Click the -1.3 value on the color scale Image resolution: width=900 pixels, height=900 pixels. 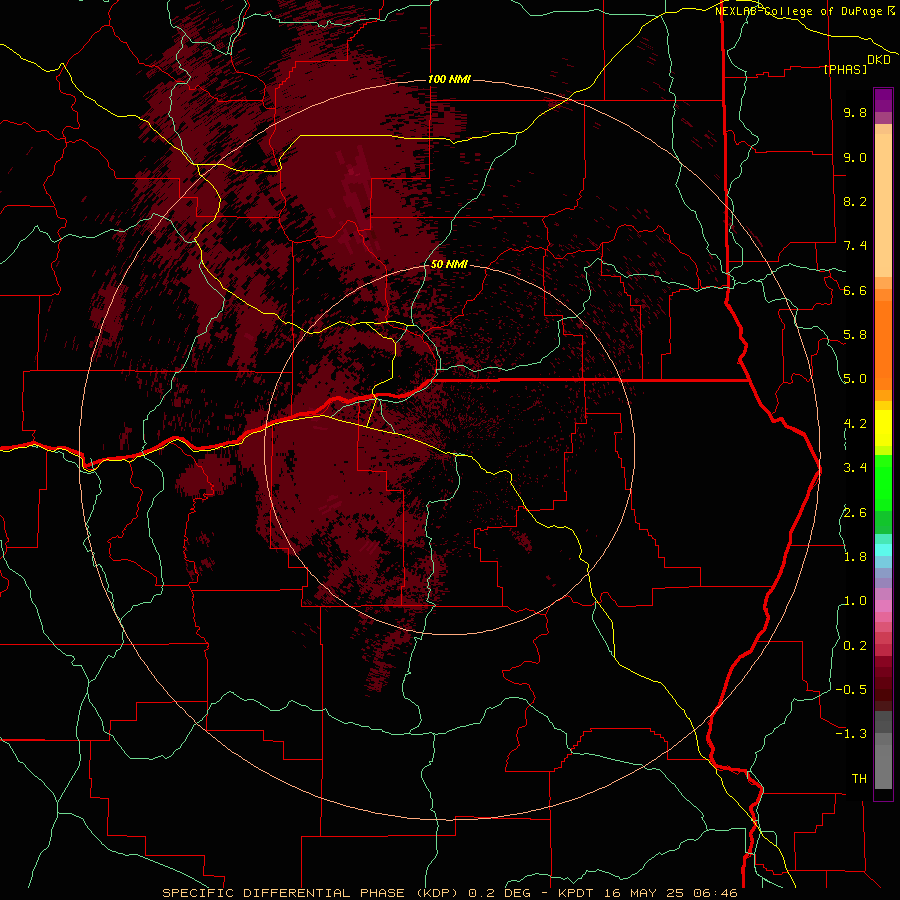coord(851,734)
